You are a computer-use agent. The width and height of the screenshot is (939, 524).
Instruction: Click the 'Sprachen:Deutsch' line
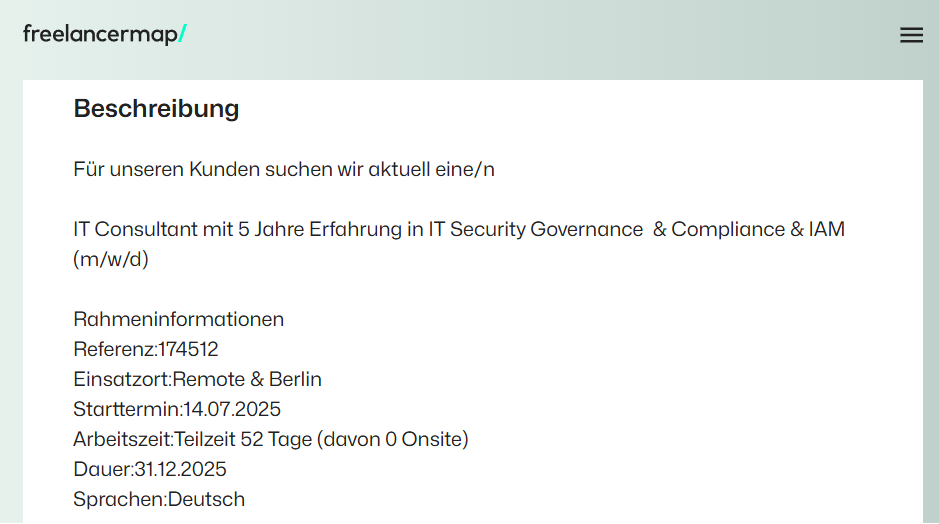pos(159,499)
